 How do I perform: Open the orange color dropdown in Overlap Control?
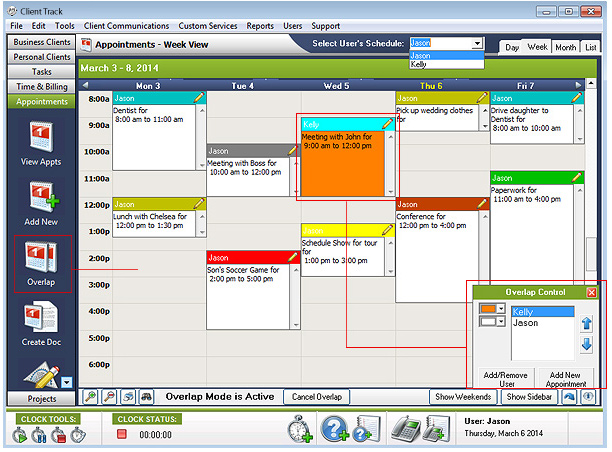pyautogui.click(x=501, y=309)
